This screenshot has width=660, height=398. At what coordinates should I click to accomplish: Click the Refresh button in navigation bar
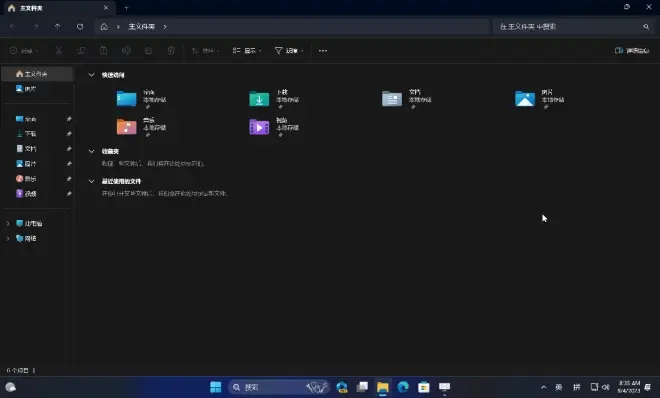pyautogui.click(x=80, y=27)
